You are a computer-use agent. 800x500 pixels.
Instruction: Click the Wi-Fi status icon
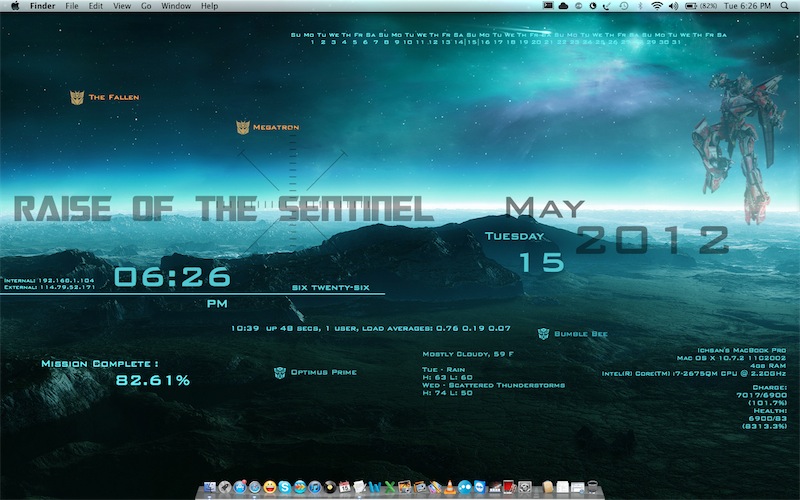click(x=657, y=6)
